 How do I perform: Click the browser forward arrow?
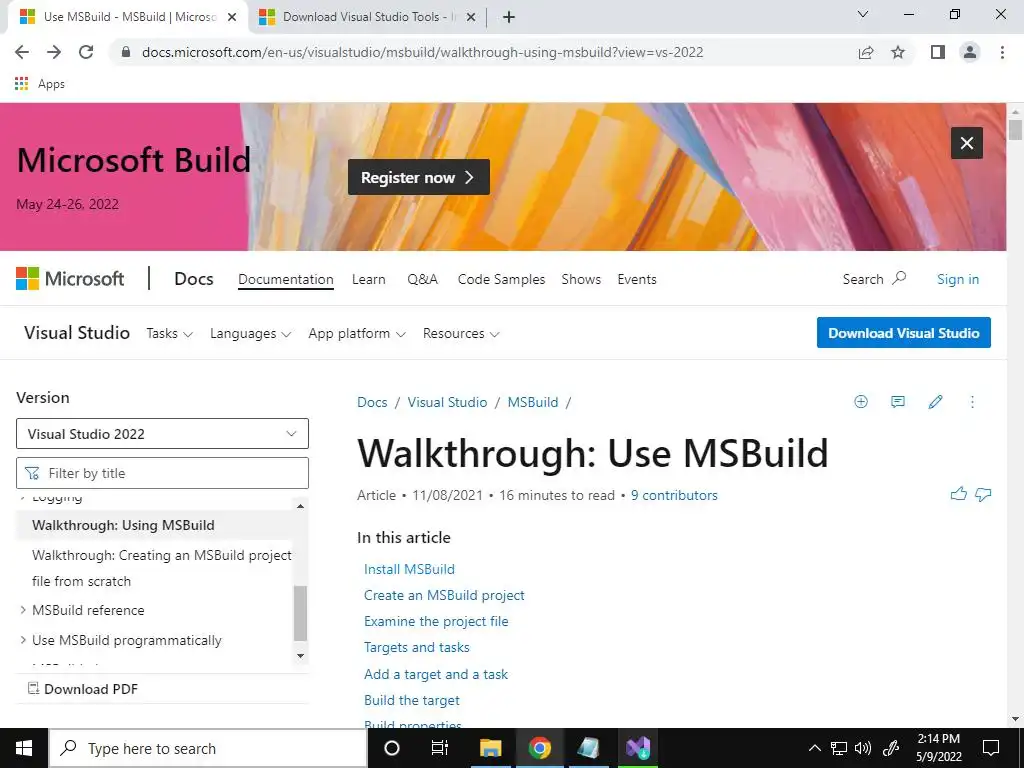point(54,52)
